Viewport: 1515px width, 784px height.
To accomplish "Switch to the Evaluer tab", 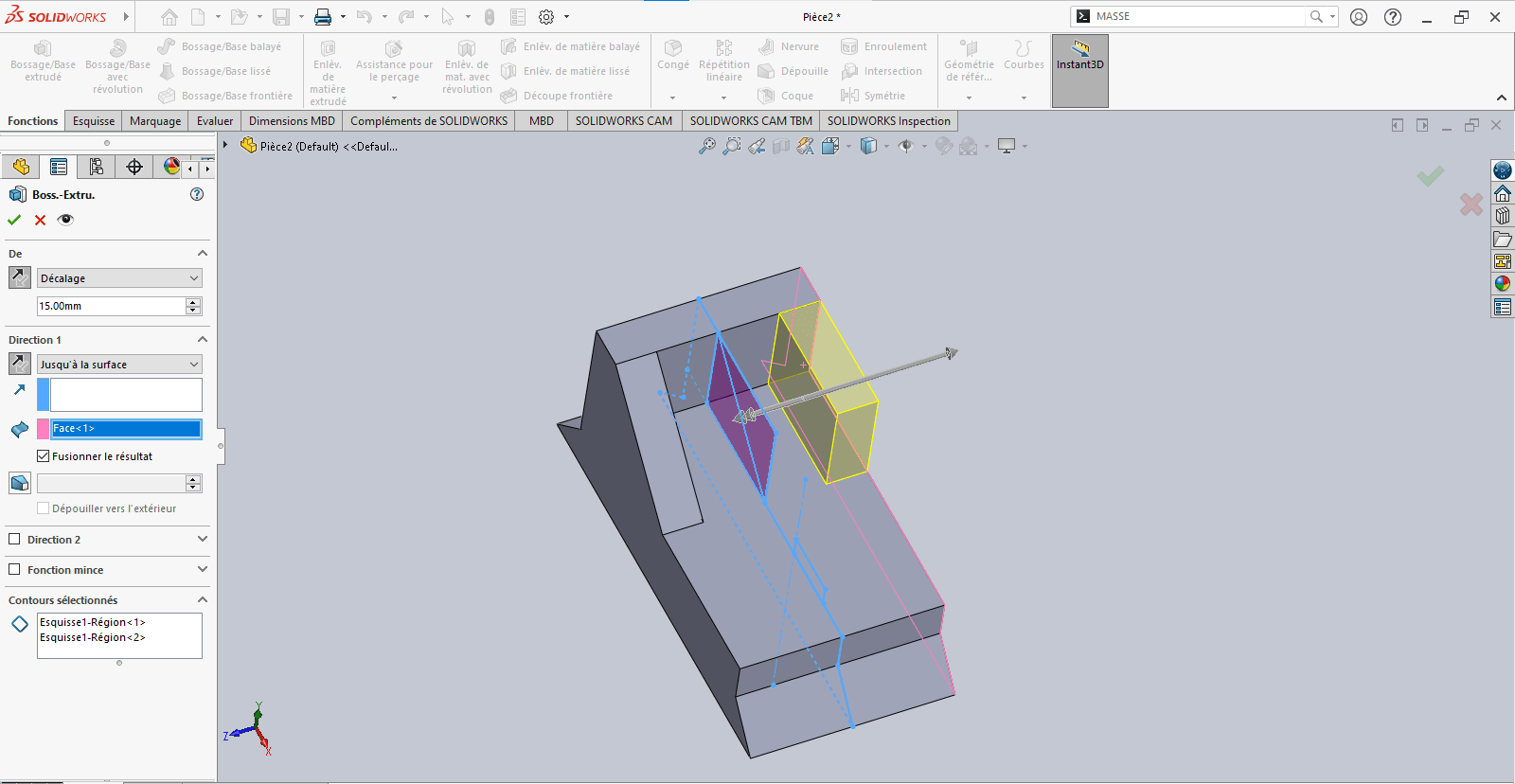I will [x=215, y=121].
